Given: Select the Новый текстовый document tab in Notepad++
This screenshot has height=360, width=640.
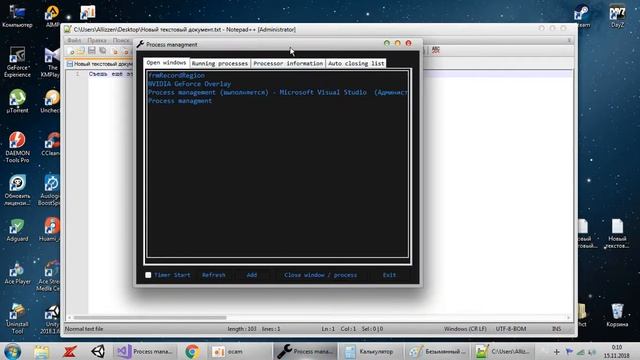Looking at the screenshot, I should click(x=100, y=64).
